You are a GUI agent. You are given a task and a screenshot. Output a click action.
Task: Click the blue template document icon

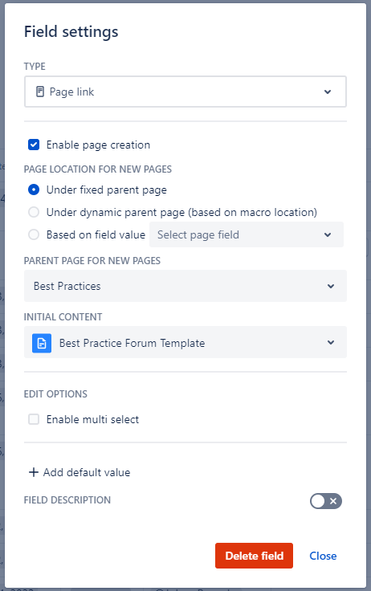pyautogui.click(x=41, y=343)
